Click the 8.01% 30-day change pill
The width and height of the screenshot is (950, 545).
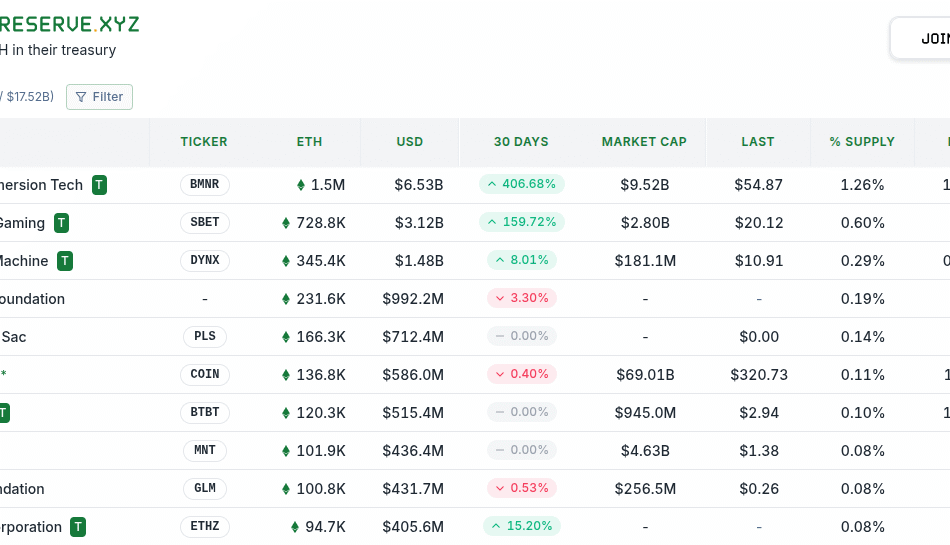pos(522,260)
